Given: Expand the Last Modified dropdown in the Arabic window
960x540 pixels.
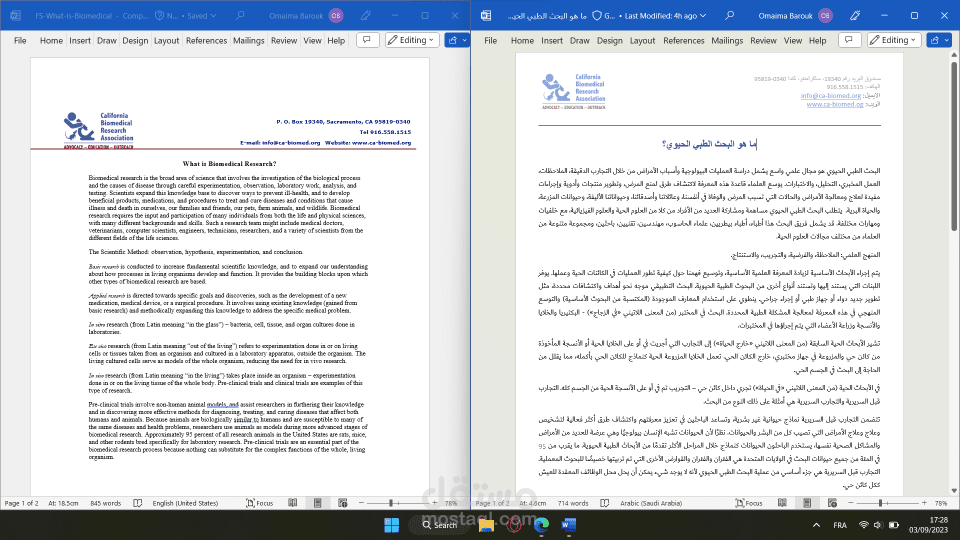Looking at the screenshot, I should tap(666, 15).
